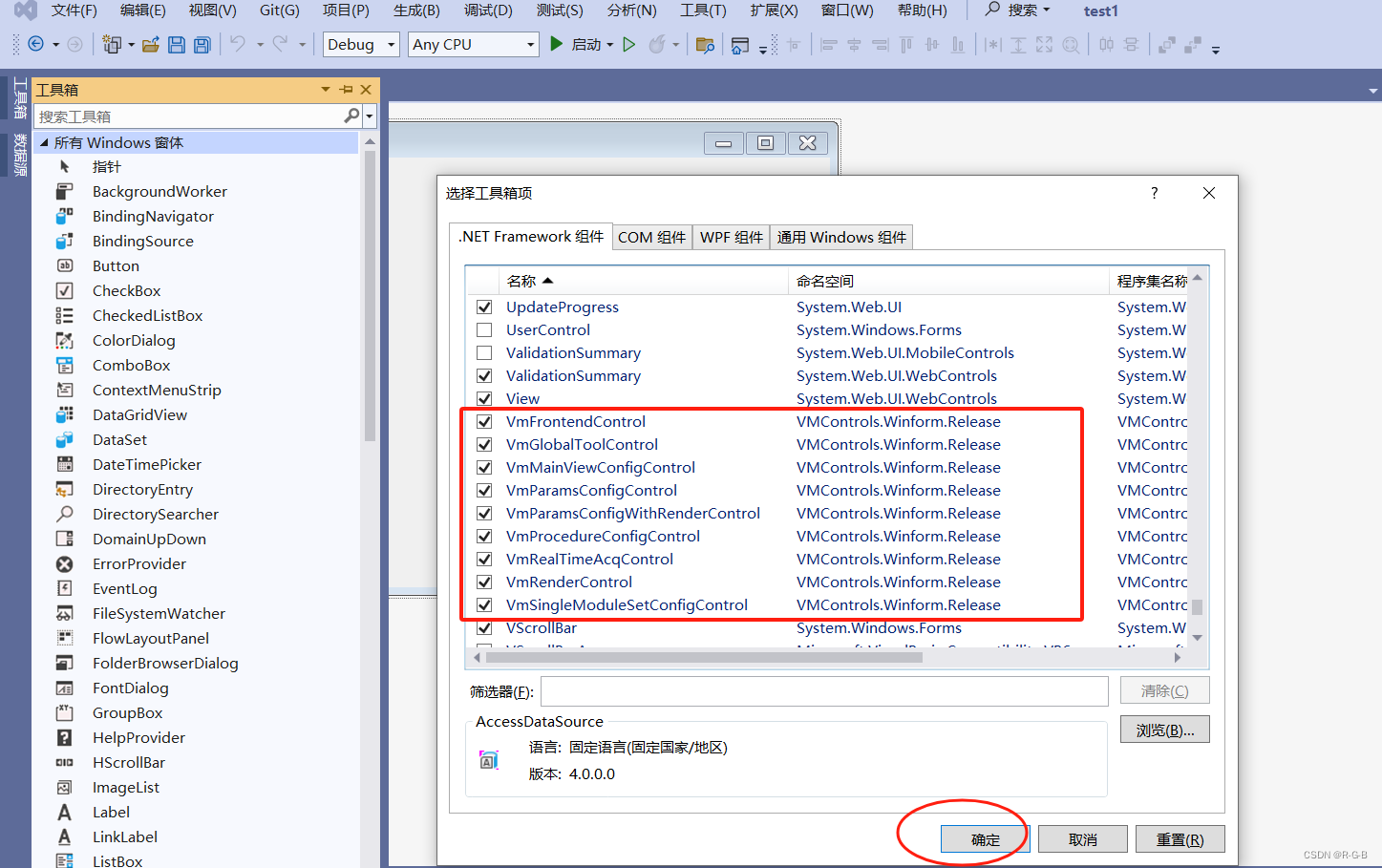Open the 搜索 dropdown arrow in the menu bar
The width and height of the screenshot is (1382, 868).
click(1046, 11)
